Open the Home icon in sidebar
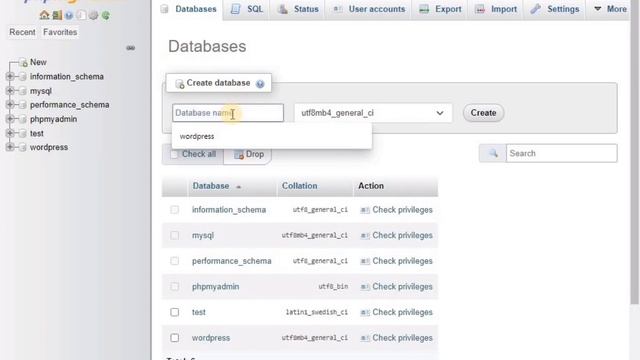The height and width of the screenshot is (360, 640). tap(44, 16)
